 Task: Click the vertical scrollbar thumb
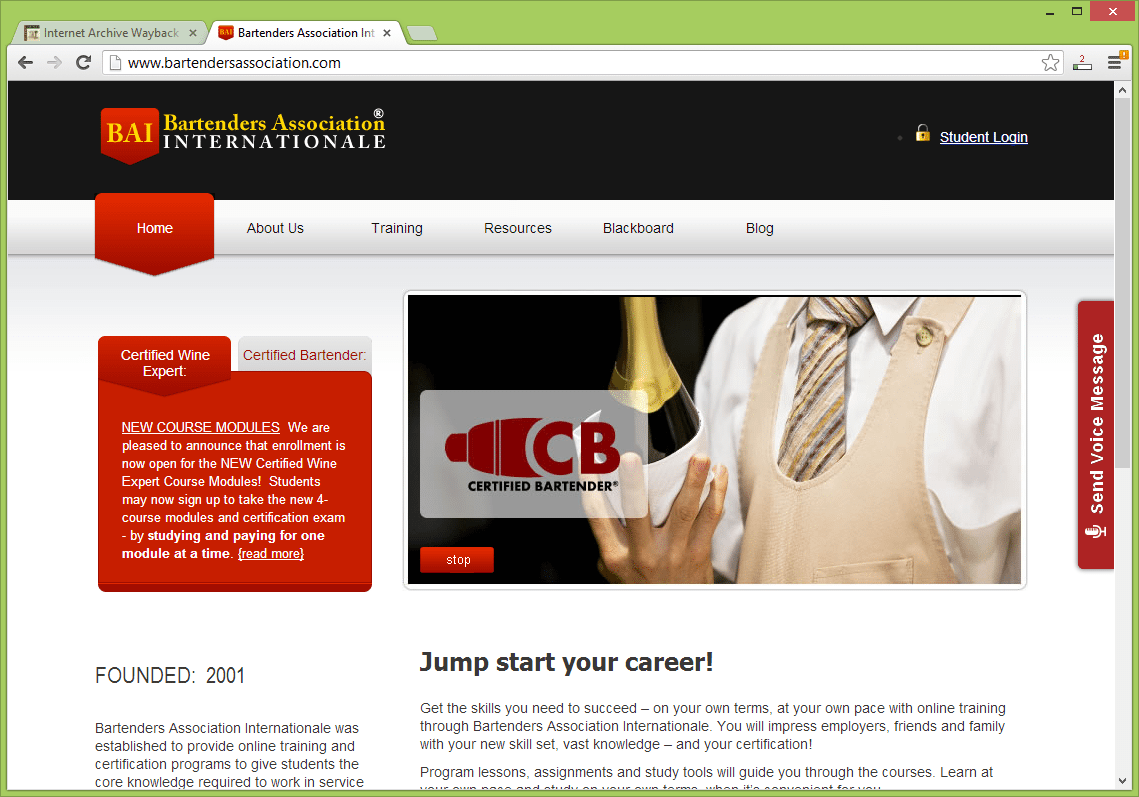coord(1123,283)
